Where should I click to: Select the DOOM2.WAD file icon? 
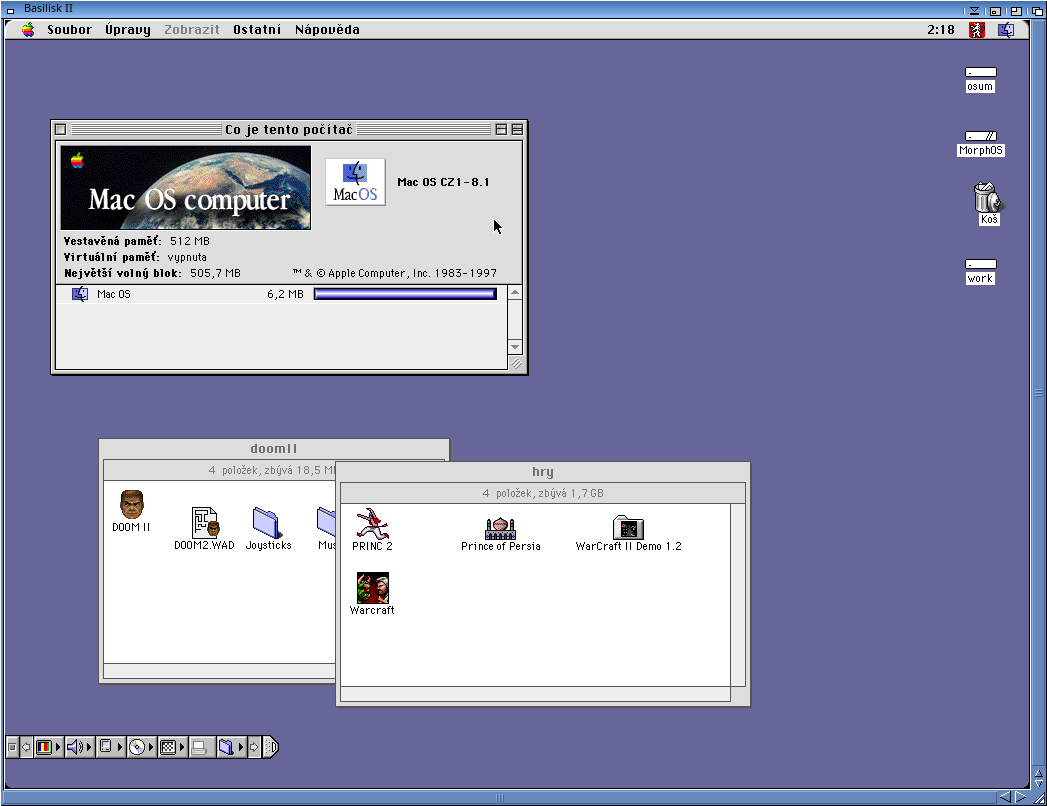pyautogui.click(x=205, y=522)
